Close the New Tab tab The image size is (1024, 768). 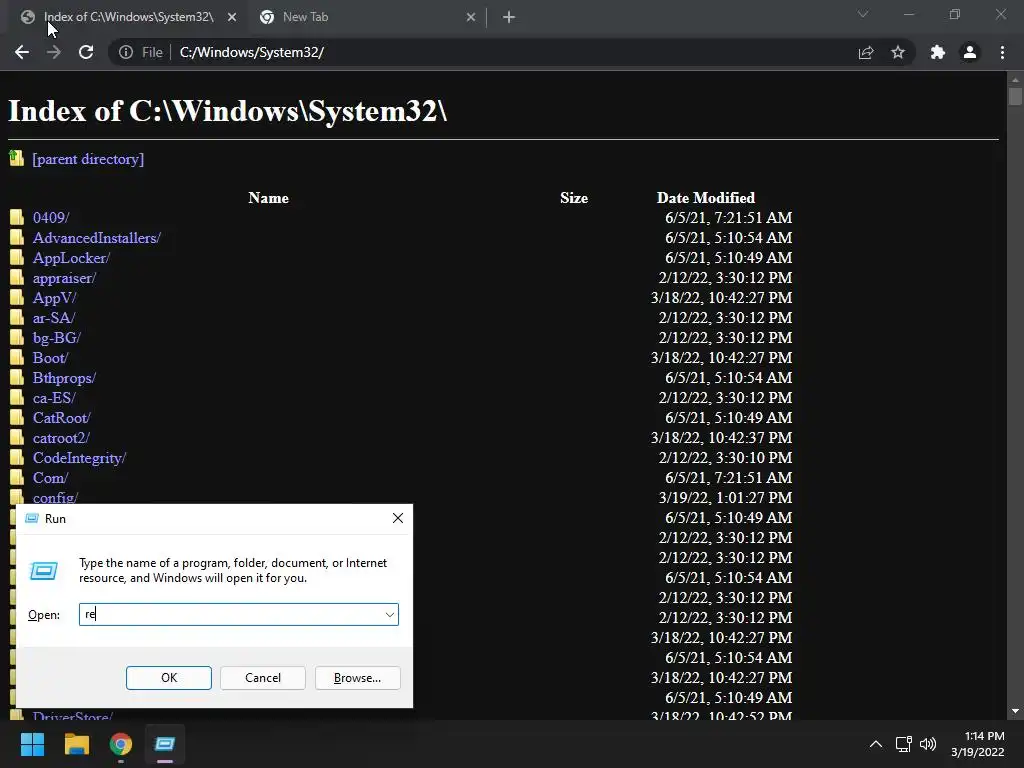coord(471,18)
